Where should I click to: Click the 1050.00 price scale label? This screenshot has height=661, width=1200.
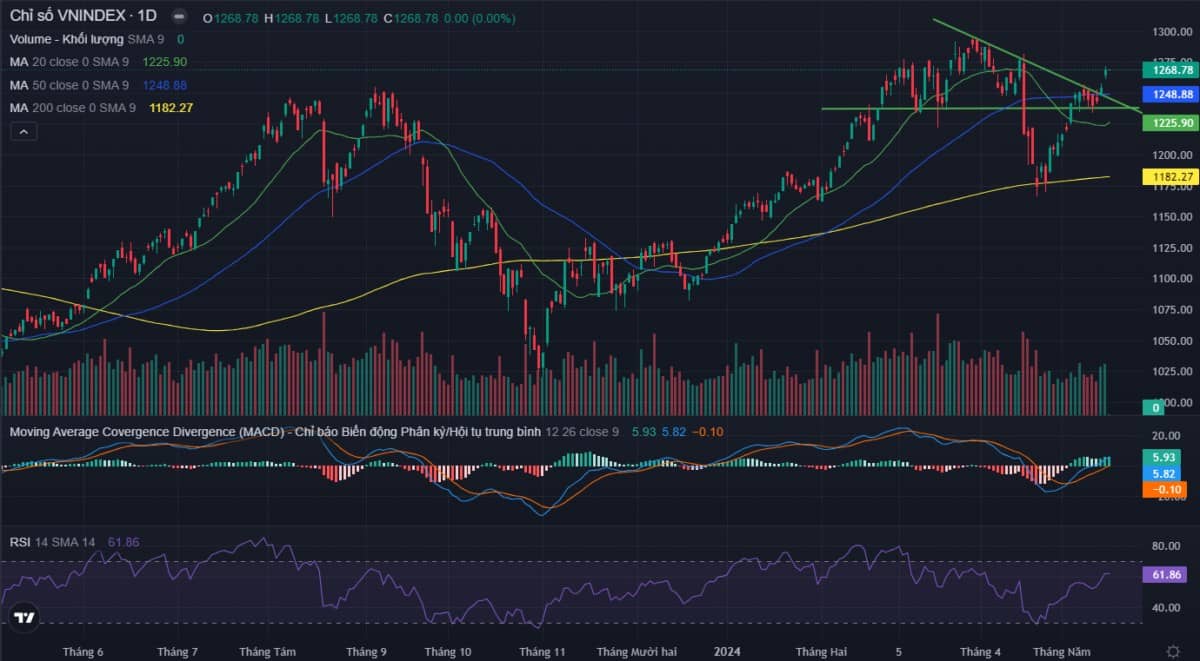coord(1170,341)
